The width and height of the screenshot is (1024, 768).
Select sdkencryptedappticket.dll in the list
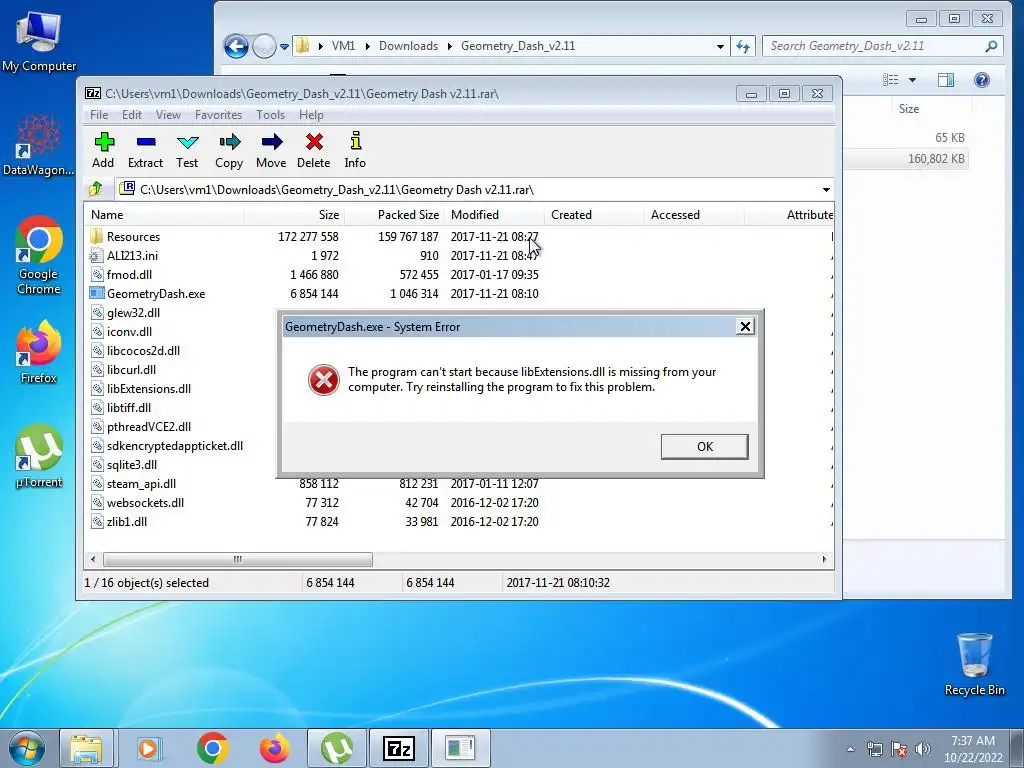coord(174,445)
